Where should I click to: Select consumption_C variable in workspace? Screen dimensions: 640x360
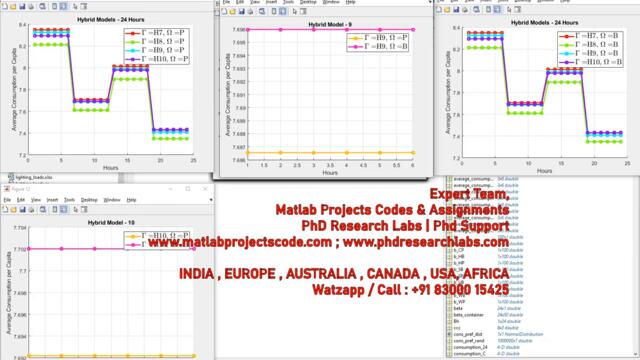click(469, 354)
